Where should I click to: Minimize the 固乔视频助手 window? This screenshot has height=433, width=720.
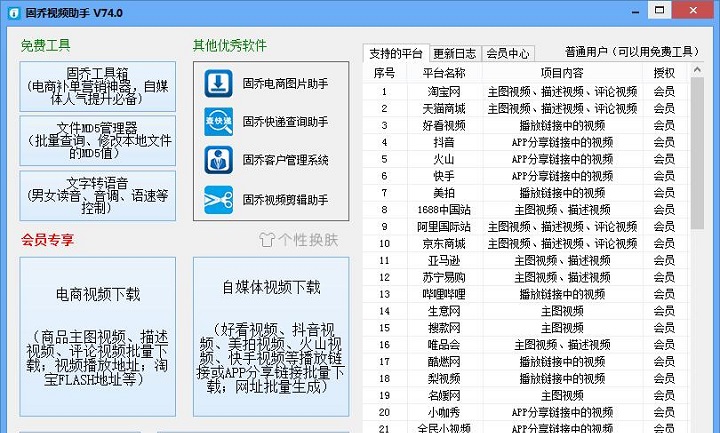click(636, 11)
